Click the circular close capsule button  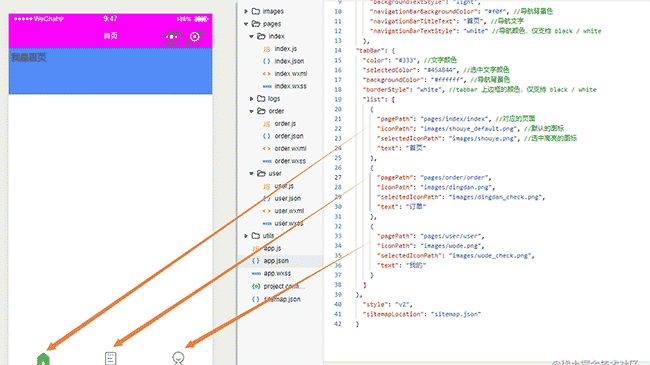click(x=194, y=37)
